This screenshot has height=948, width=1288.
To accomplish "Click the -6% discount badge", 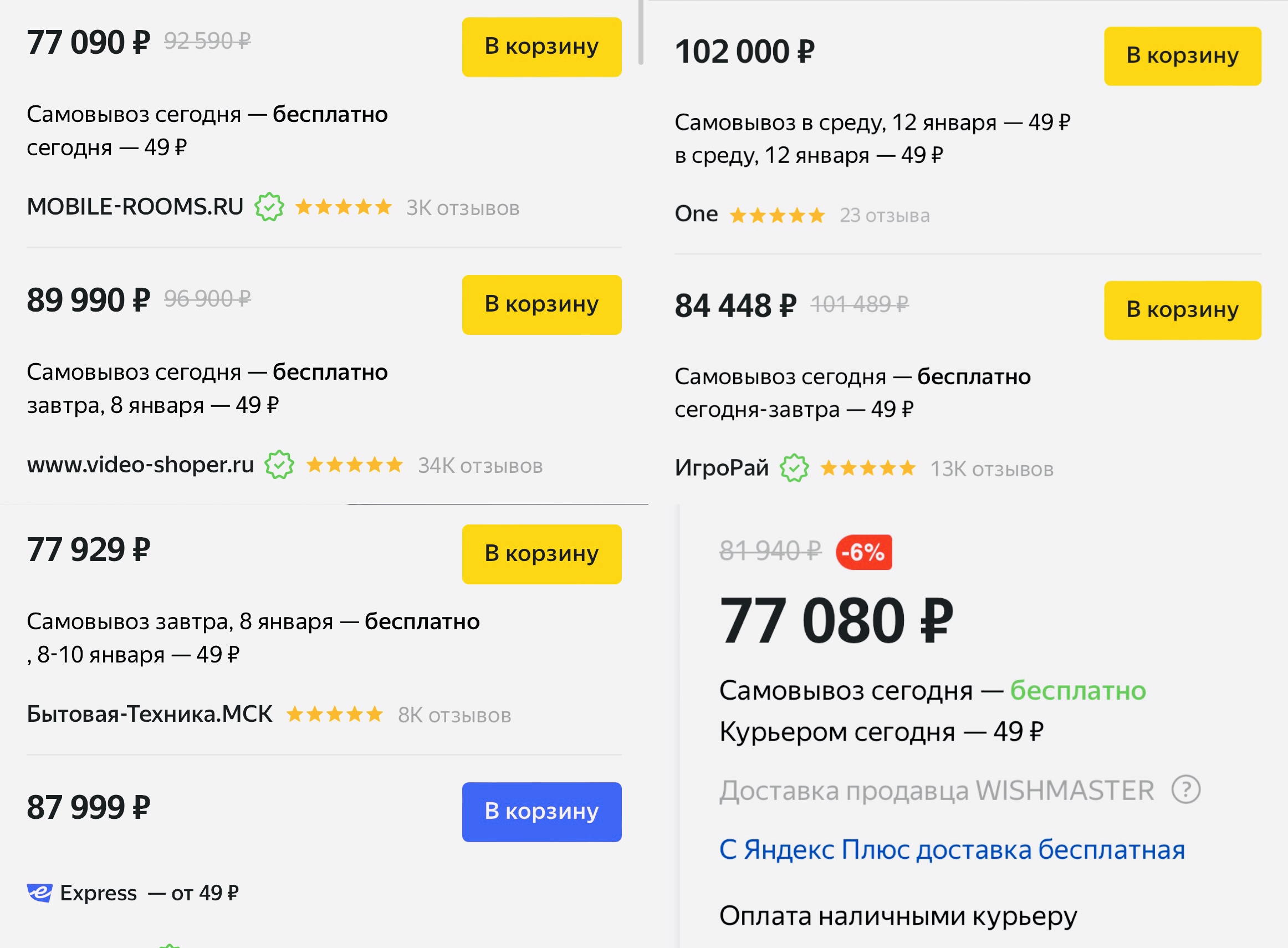I will 863,552.
